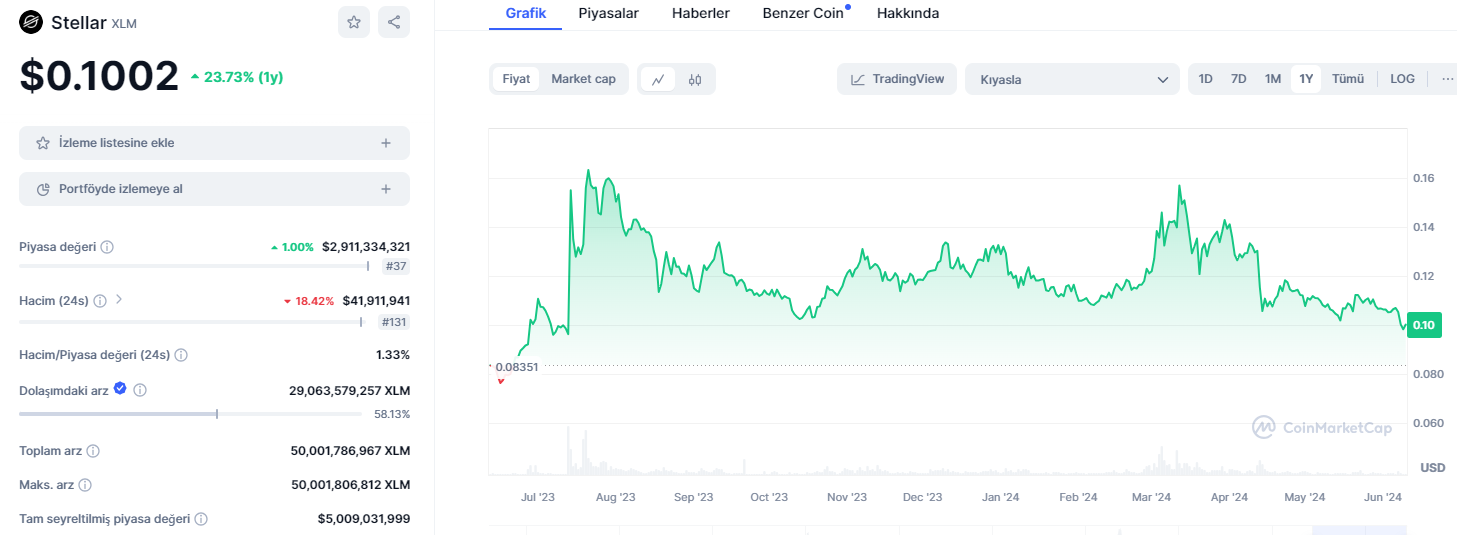Click the Mar '24 axis label
1457x535 pixels.
[1151, 497]
